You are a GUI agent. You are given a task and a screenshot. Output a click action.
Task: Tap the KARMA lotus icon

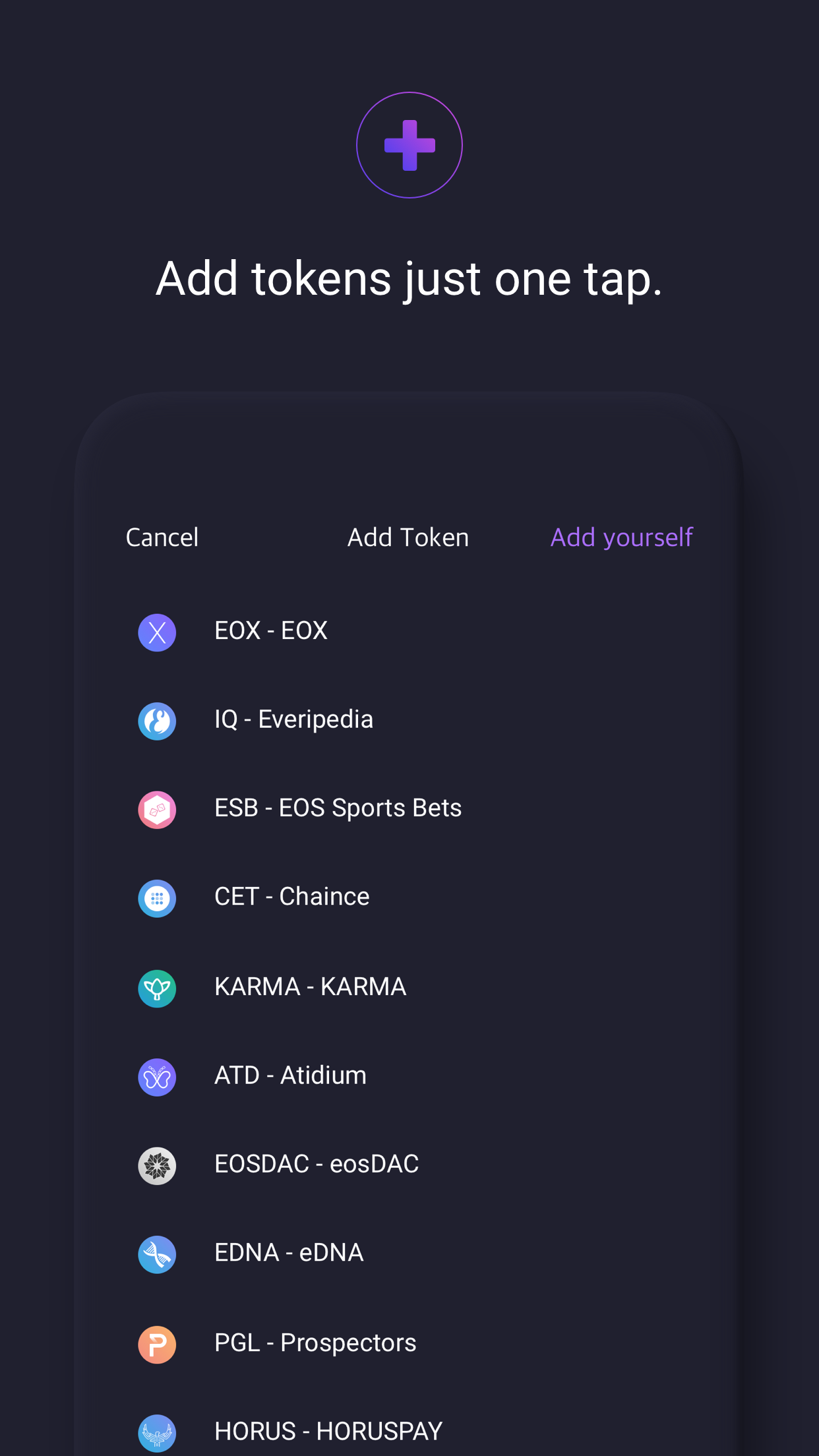[157, 988]
